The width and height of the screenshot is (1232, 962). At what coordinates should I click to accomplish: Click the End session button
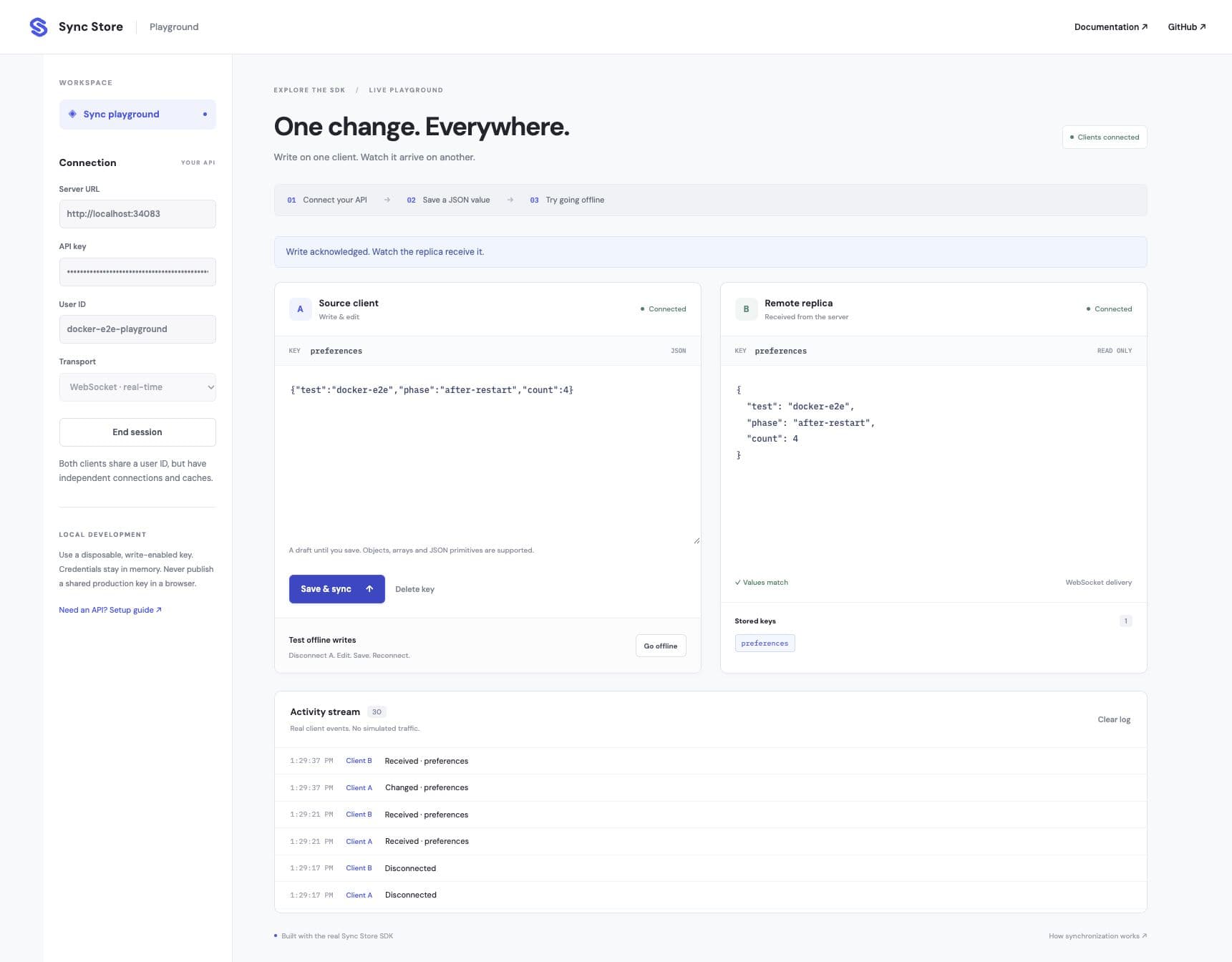coord(137,432)
